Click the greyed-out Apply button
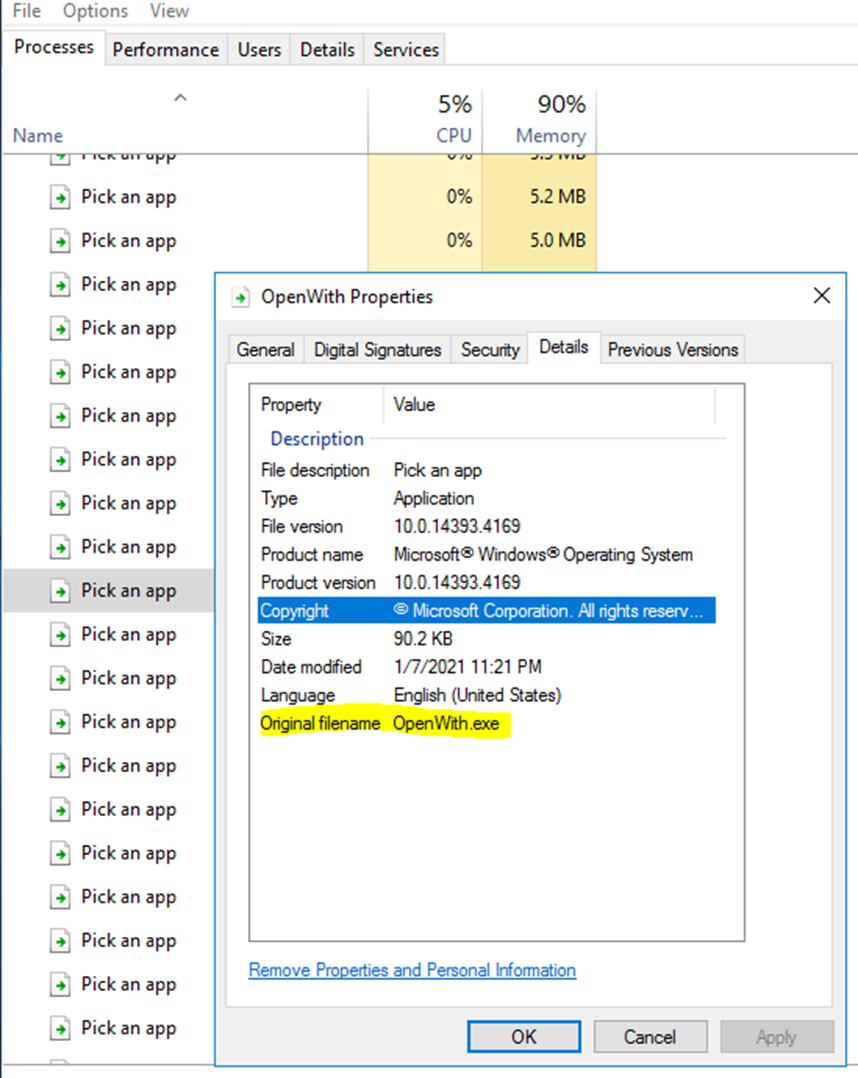 776,1036
